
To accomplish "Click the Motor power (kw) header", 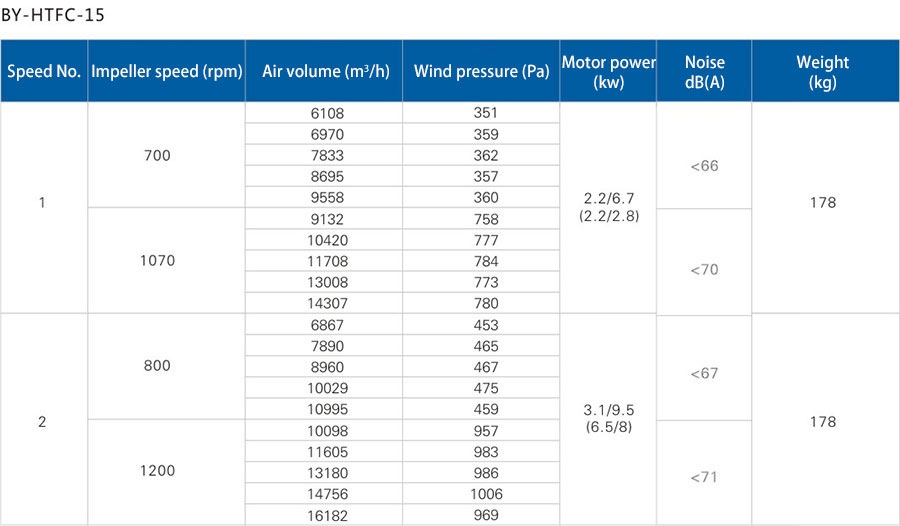I will (x=608, y=71).
